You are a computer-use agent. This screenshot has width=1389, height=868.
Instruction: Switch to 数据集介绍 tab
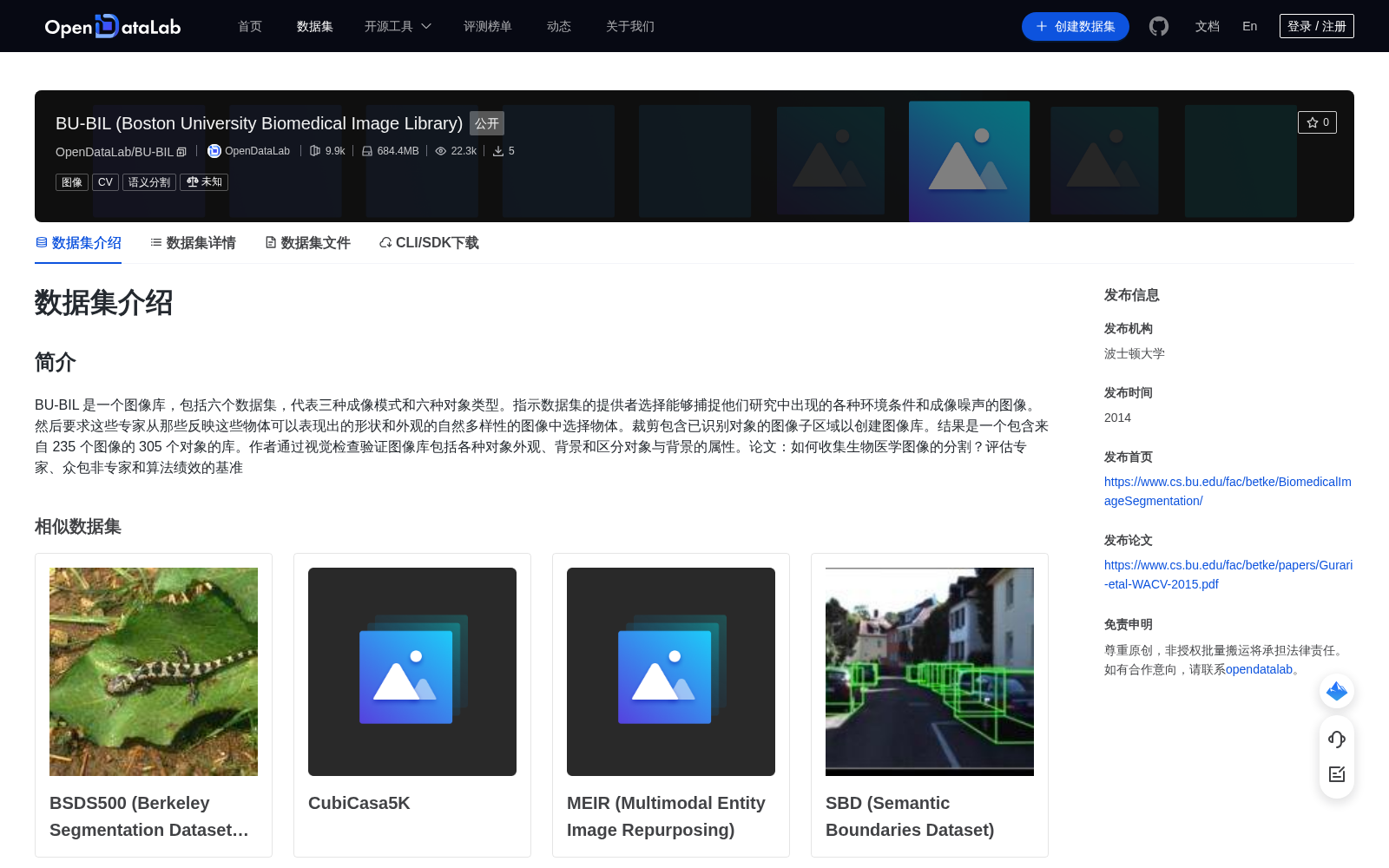click(x=78, y=243)
